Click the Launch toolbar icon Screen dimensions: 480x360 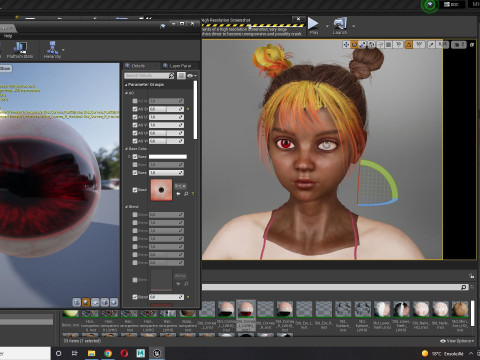[340, 26]
